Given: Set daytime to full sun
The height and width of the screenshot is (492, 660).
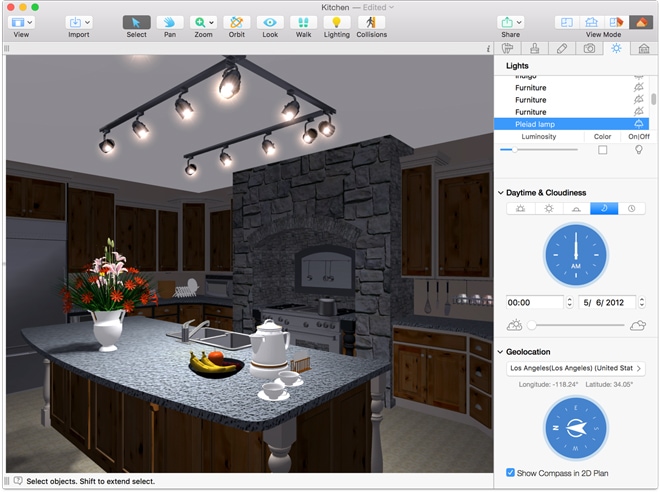Looking at the screenshot, I should click(x=548, y=208).
